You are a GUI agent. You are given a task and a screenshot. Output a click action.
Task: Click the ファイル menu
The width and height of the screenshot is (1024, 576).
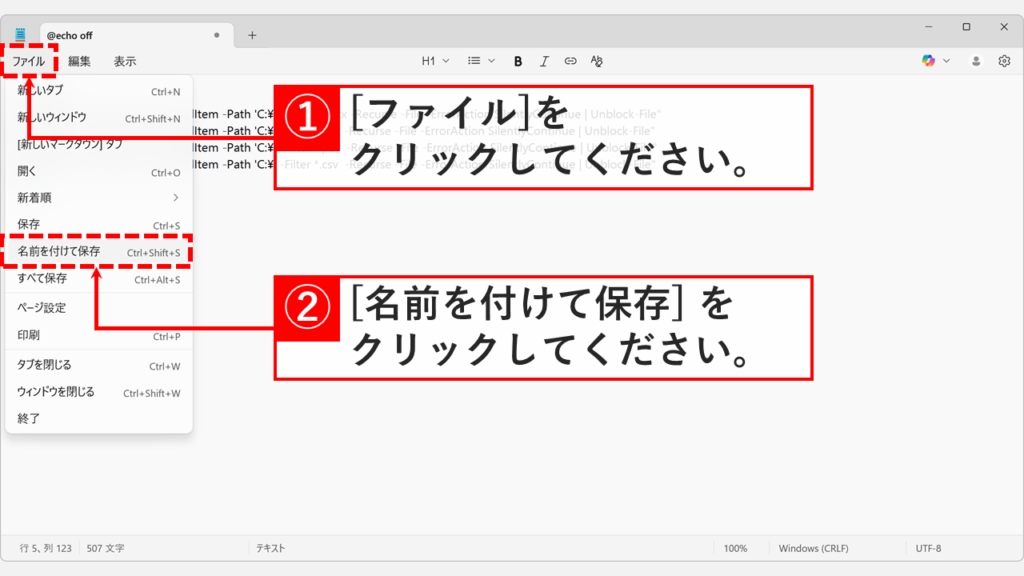pos(28,61)
